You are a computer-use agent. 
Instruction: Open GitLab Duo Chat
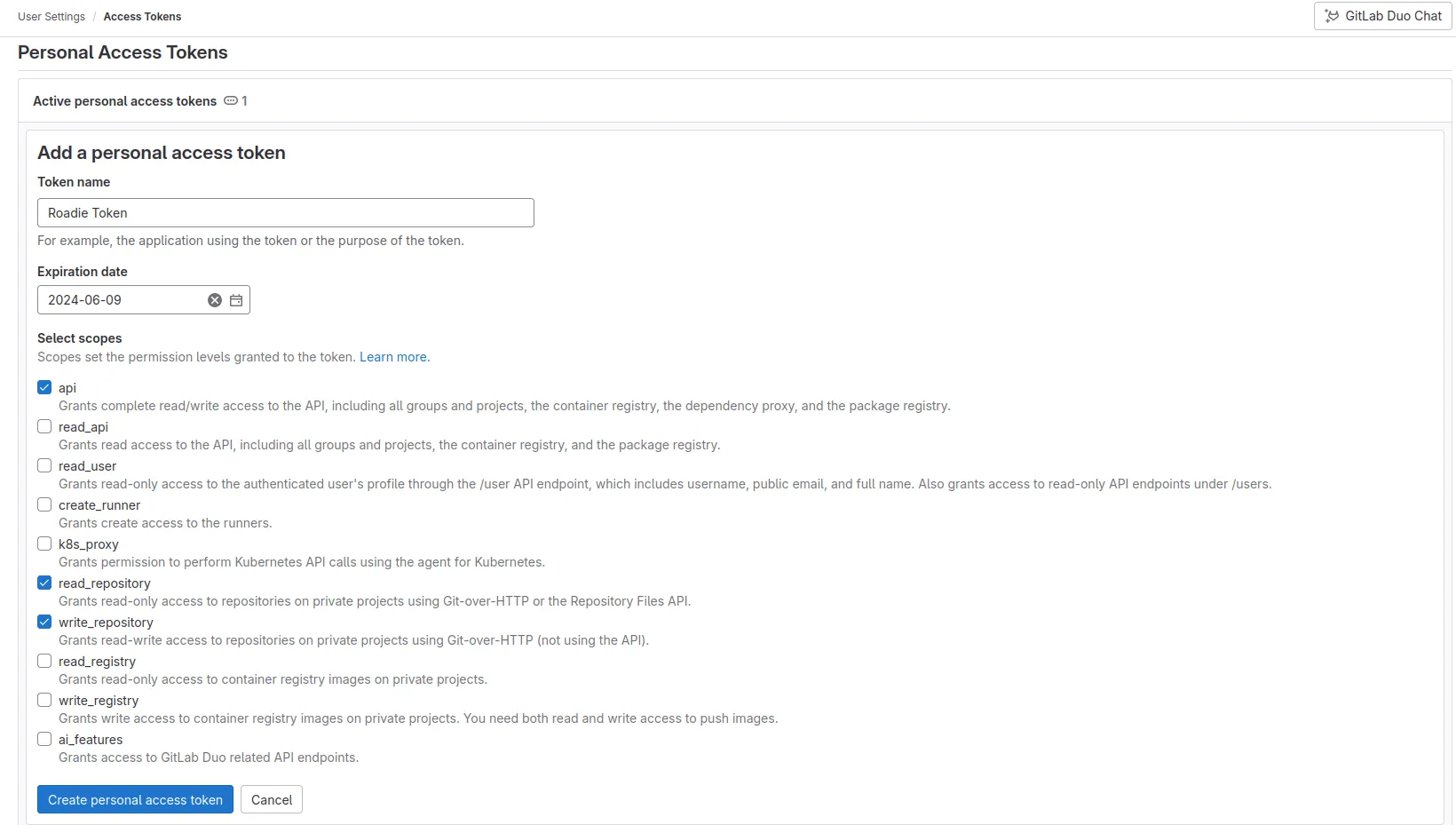click(x=1382, y=16)
